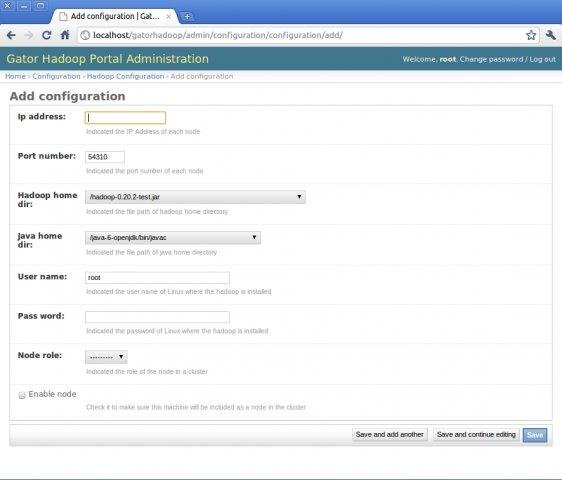Open the browser home page icon
Screen dimensions: 562x480
coord(65,35)
